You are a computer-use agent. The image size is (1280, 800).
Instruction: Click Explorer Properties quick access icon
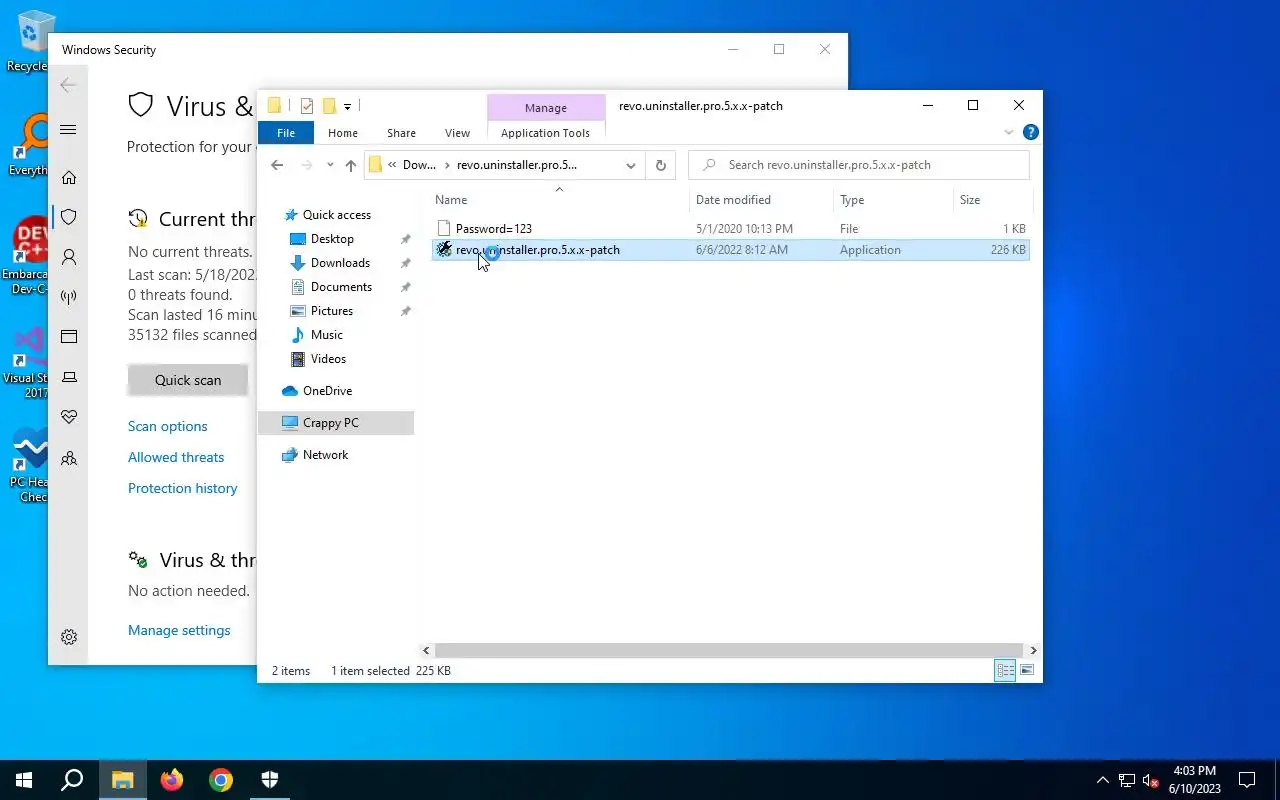tap(307, 106)
